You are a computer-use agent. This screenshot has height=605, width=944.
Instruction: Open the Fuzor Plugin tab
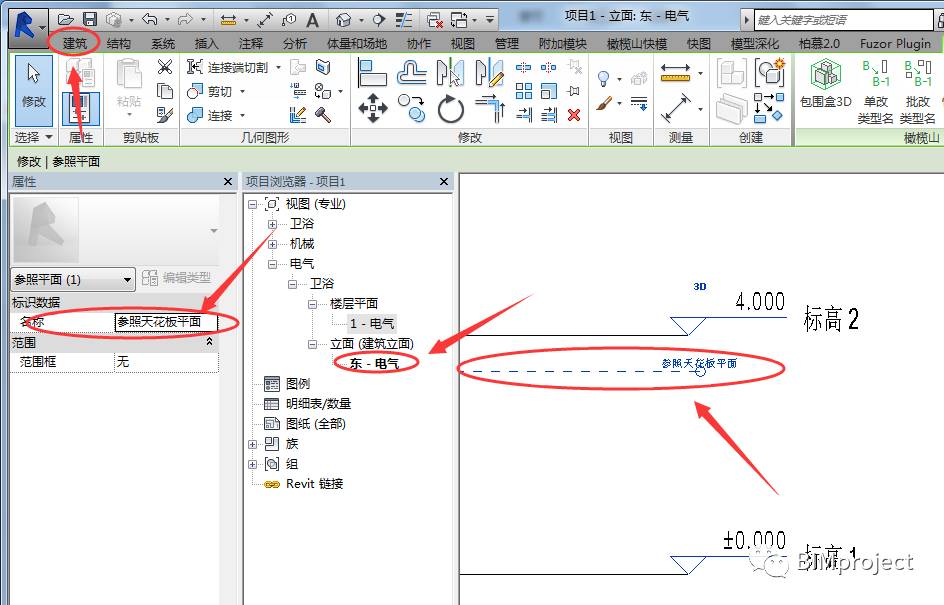895,43
